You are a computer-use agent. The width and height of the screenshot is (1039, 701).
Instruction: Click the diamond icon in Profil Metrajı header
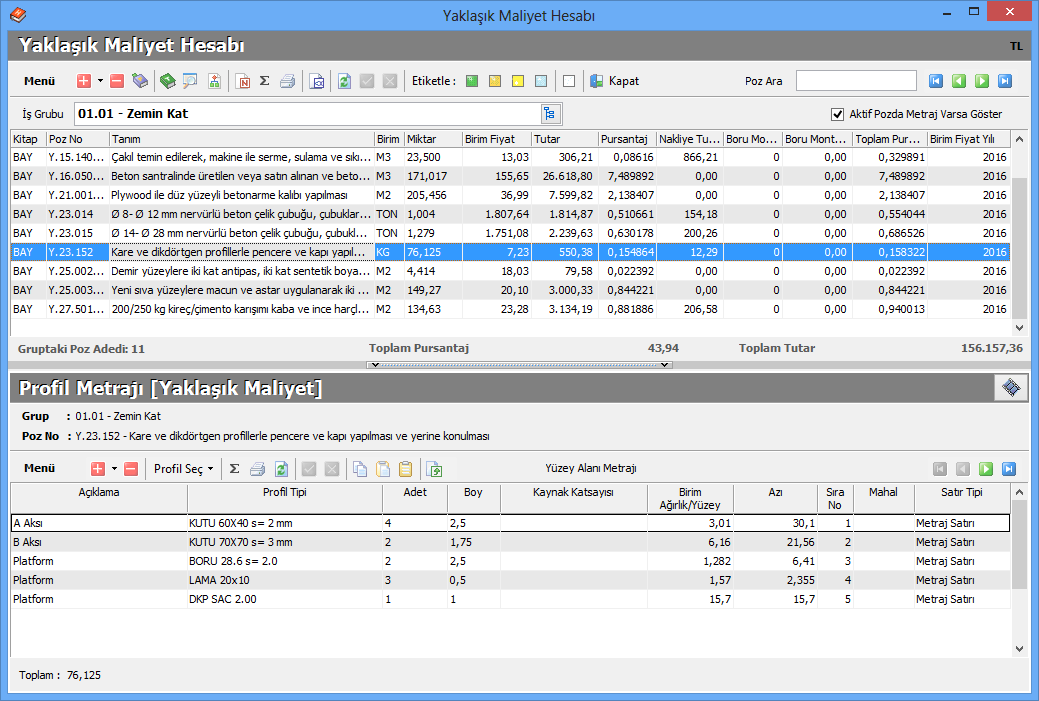pyautogui.click(x=1010, y=387)
